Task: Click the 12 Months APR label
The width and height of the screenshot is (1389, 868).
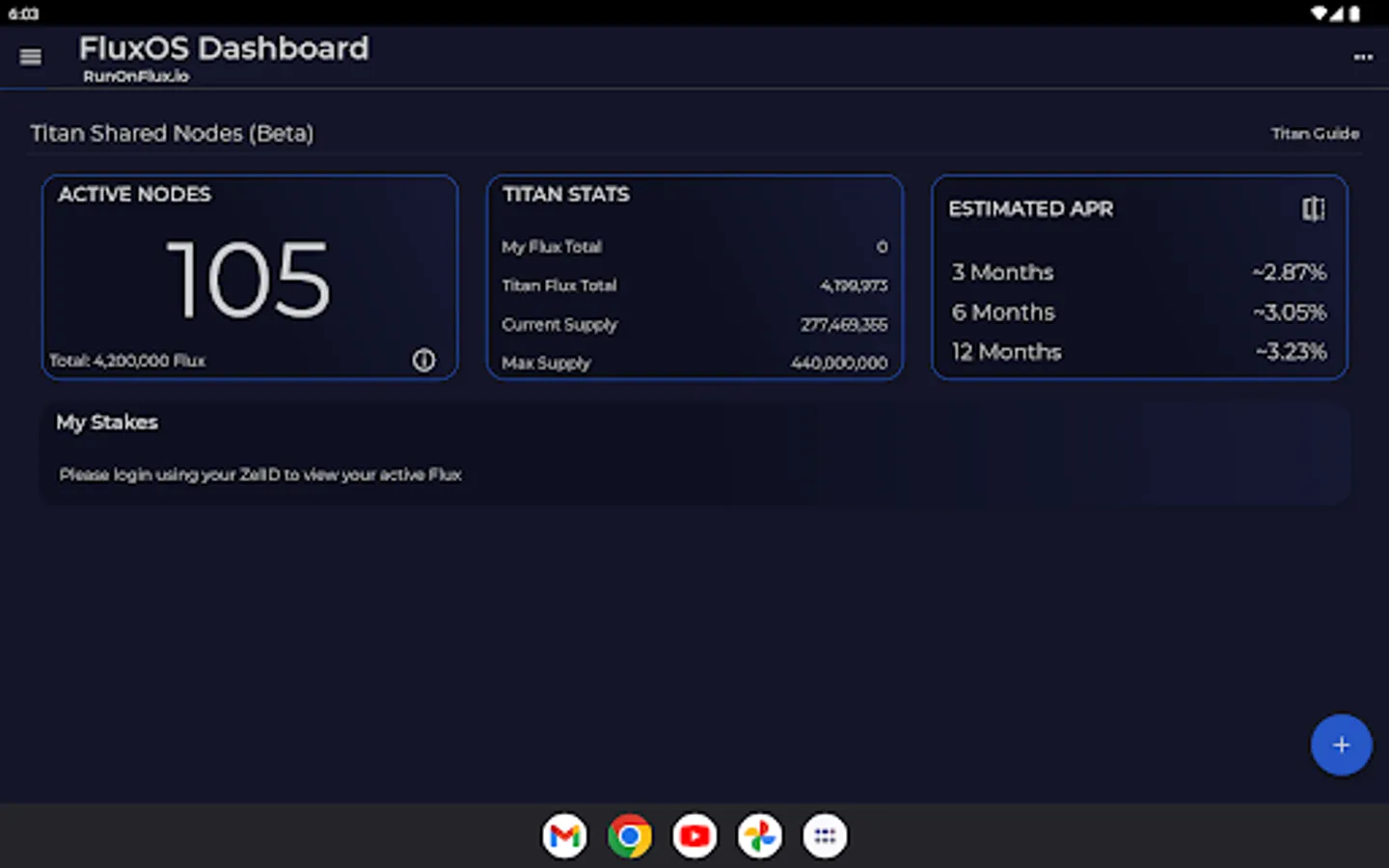Action: 1007,352
